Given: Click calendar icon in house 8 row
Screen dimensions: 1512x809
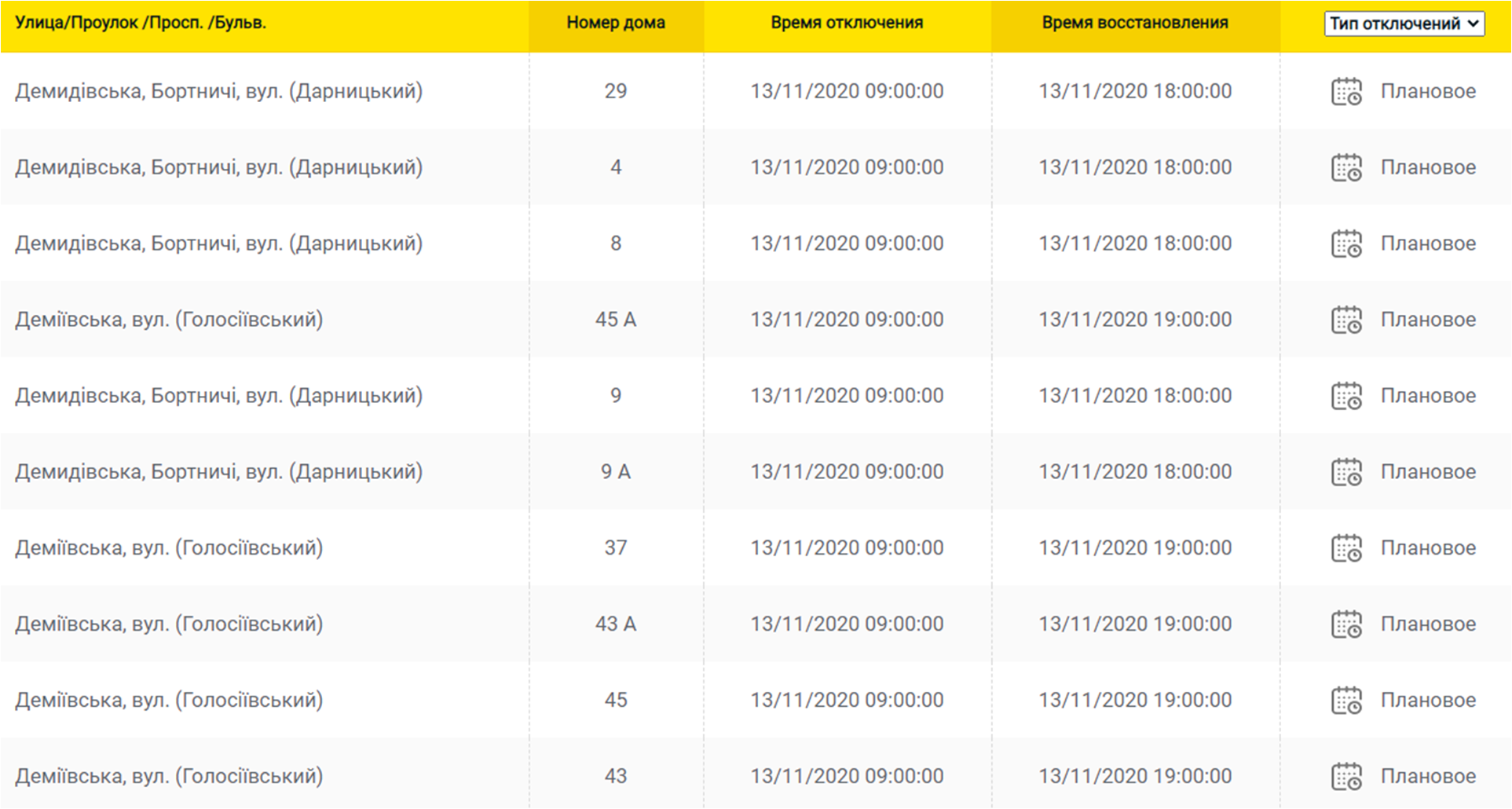Looking at the screenshot, I should [1346, 244].
